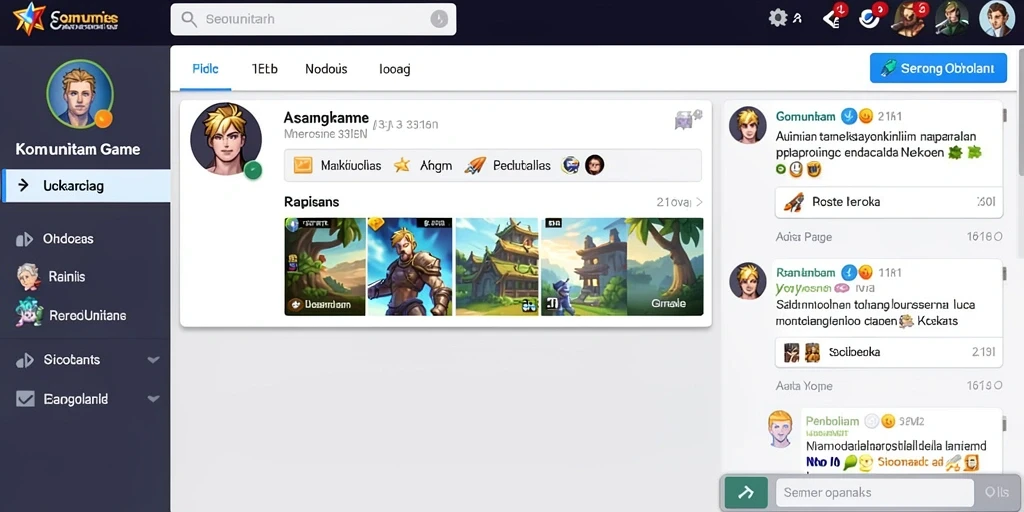Click the orange Maikuuclias picture icon
1024x512 pixels.
click(x=302, y=165)
